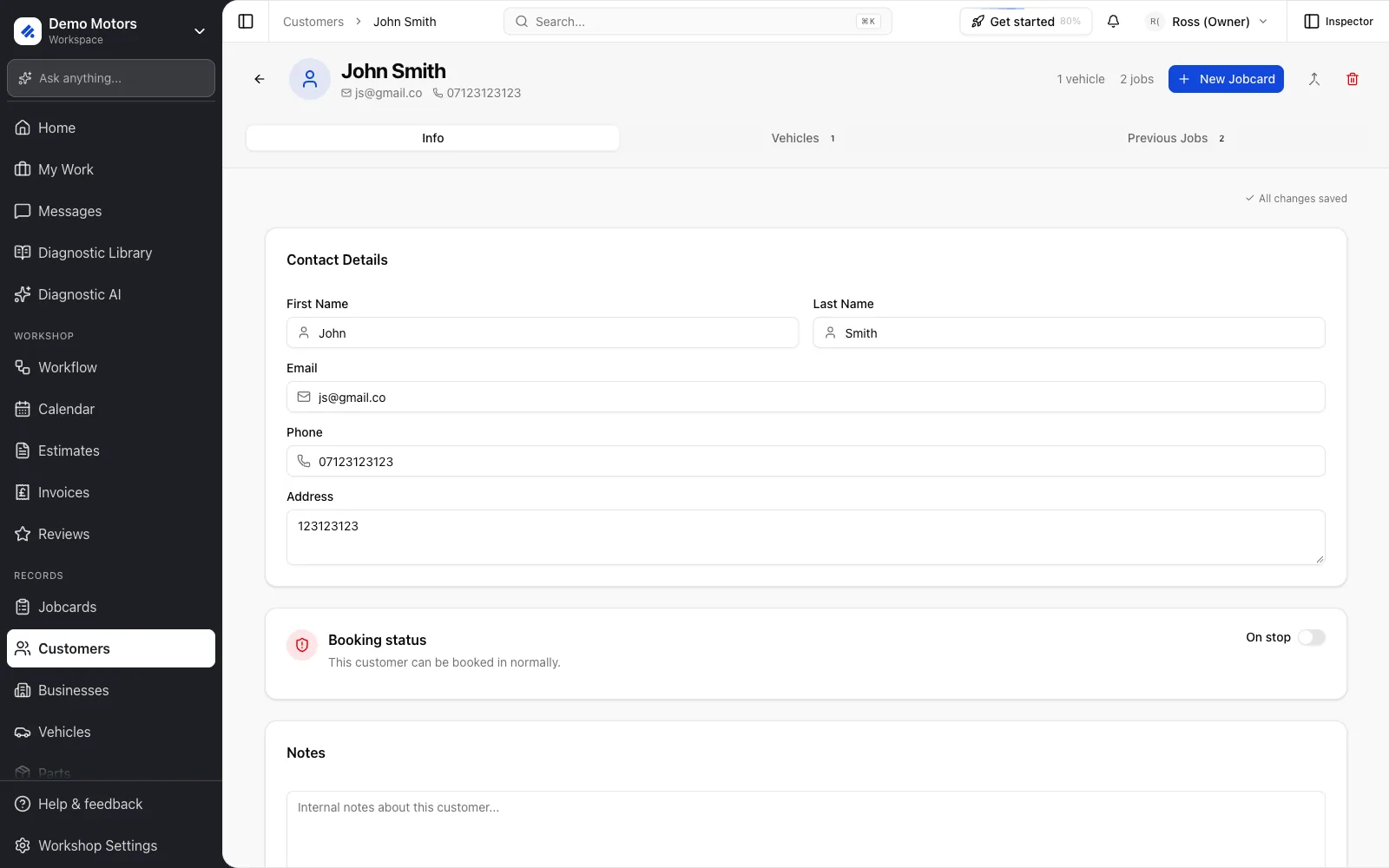Open the Workflow board
This screenshot has height=868, width=1389.
click(x=111, y=367)
